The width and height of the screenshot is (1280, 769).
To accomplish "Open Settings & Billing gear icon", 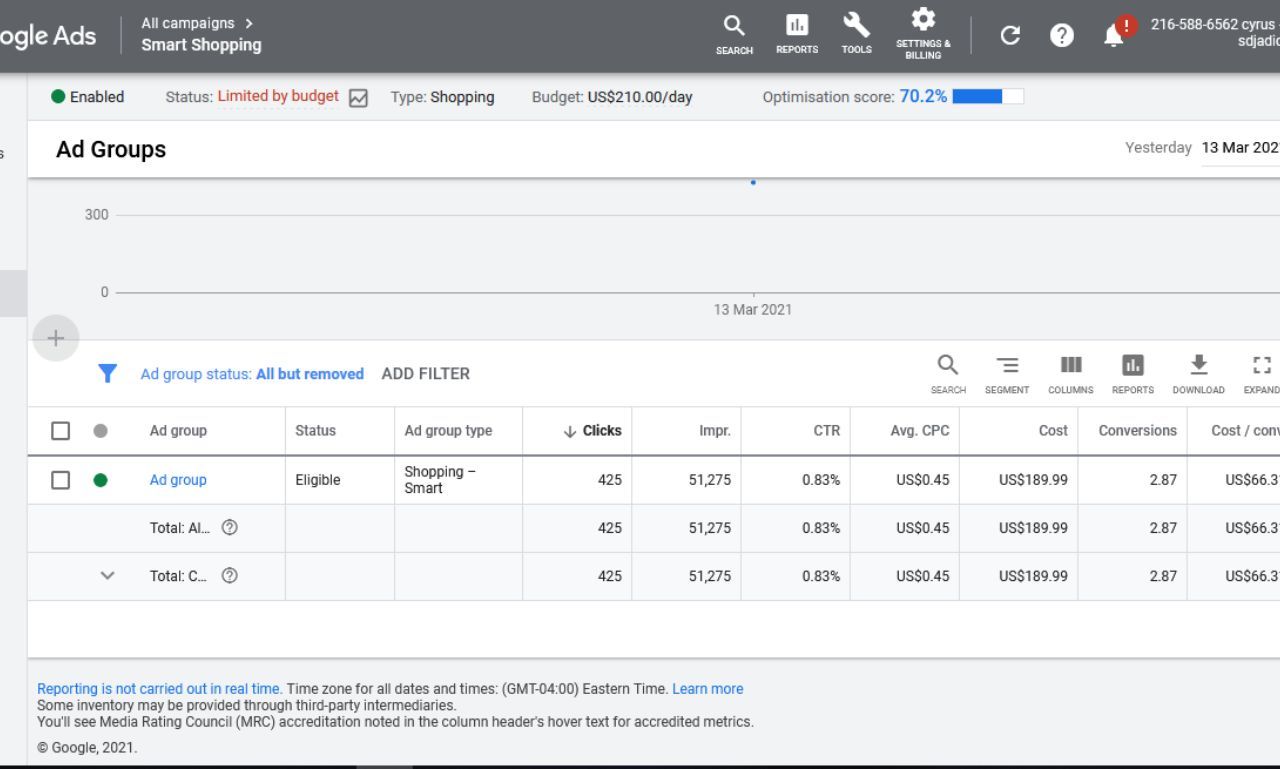I will tap(923, 34).
